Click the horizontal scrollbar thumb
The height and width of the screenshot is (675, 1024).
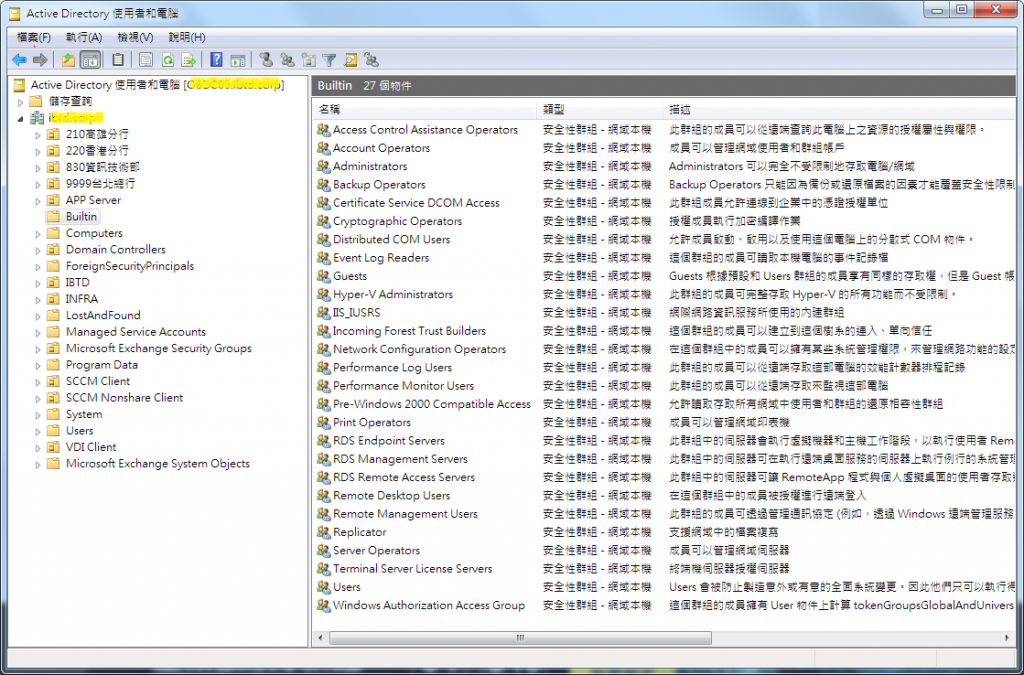520,638
